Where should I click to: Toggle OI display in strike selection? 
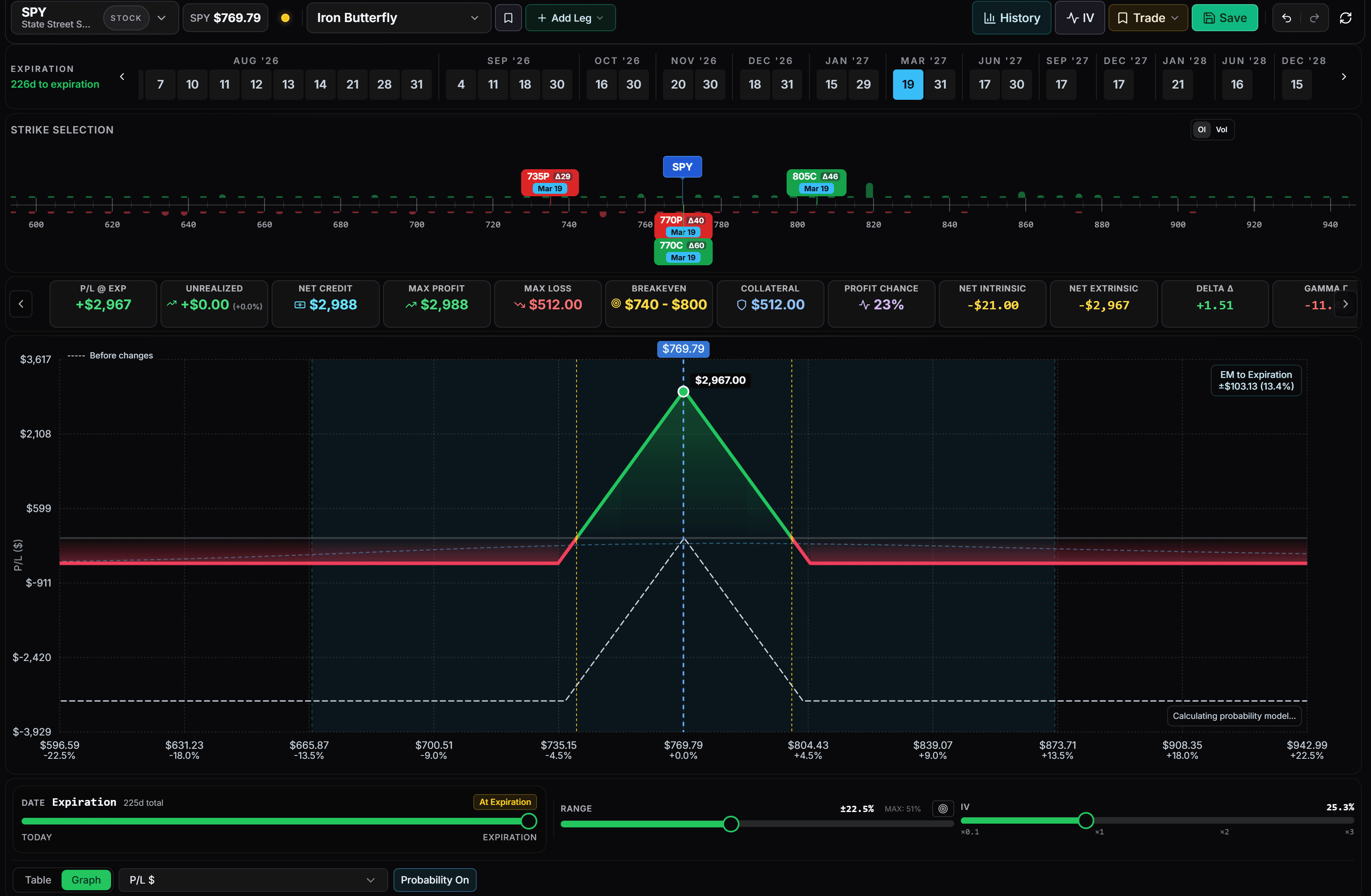coord(1201,130)
